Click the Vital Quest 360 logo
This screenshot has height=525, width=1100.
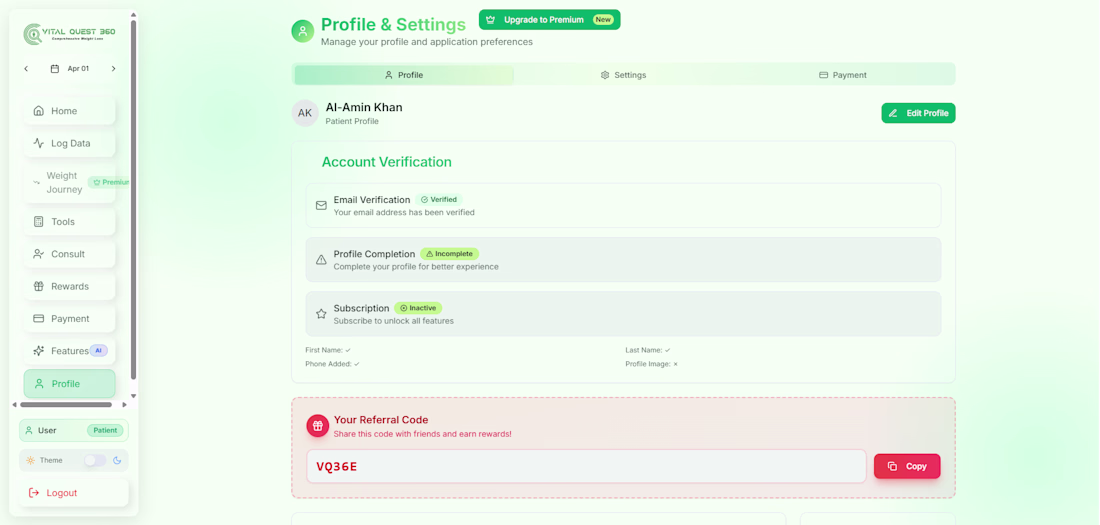[x=69, y=35]
